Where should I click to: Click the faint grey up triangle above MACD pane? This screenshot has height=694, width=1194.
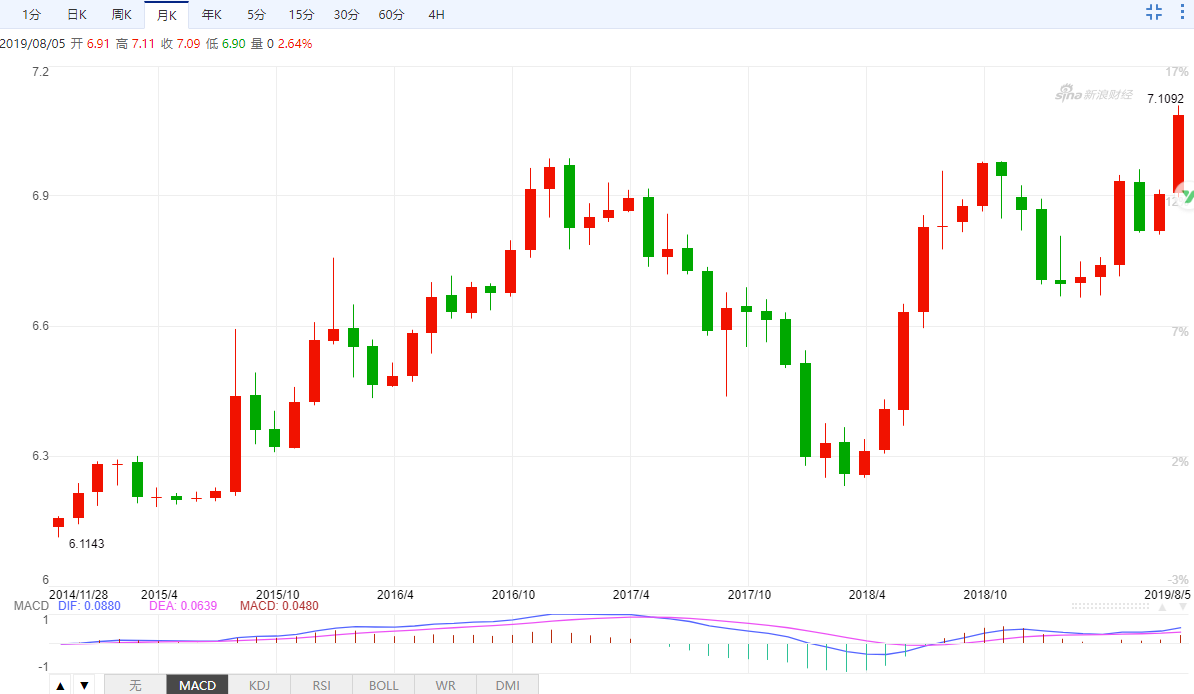coord(1162,607)
